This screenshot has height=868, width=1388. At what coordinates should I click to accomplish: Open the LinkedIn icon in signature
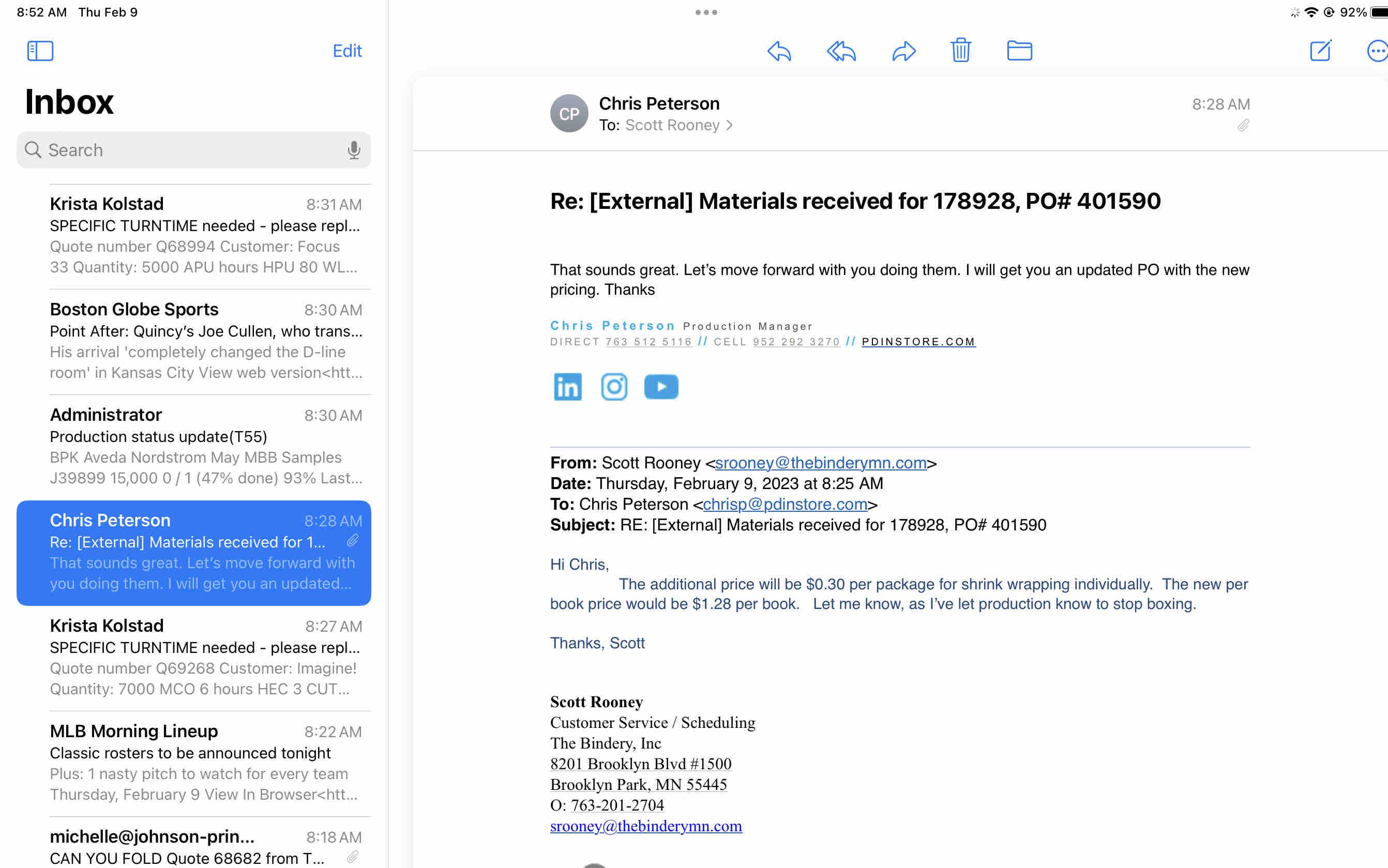[567, 387]
